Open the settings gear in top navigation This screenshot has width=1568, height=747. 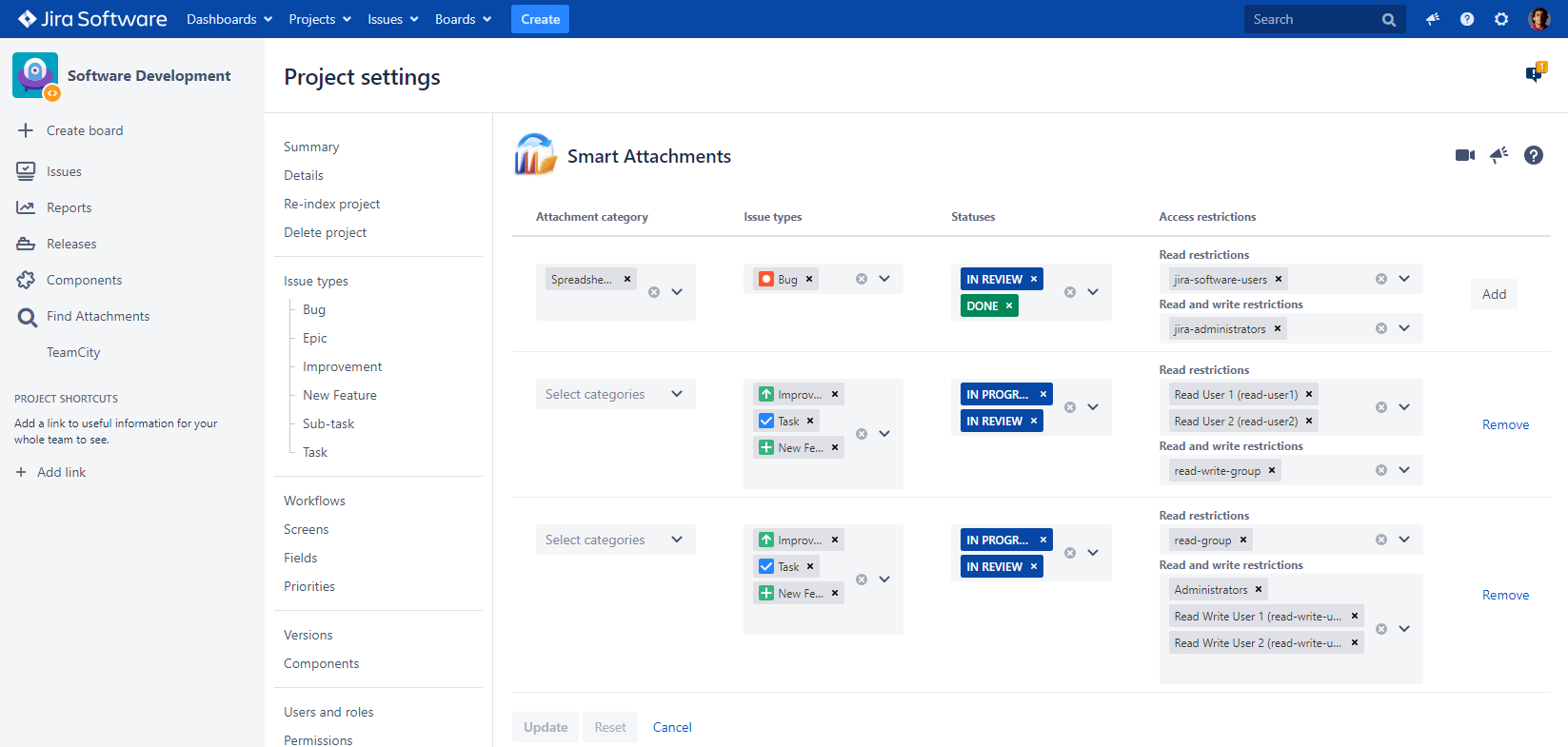[x=1501, y=19]
